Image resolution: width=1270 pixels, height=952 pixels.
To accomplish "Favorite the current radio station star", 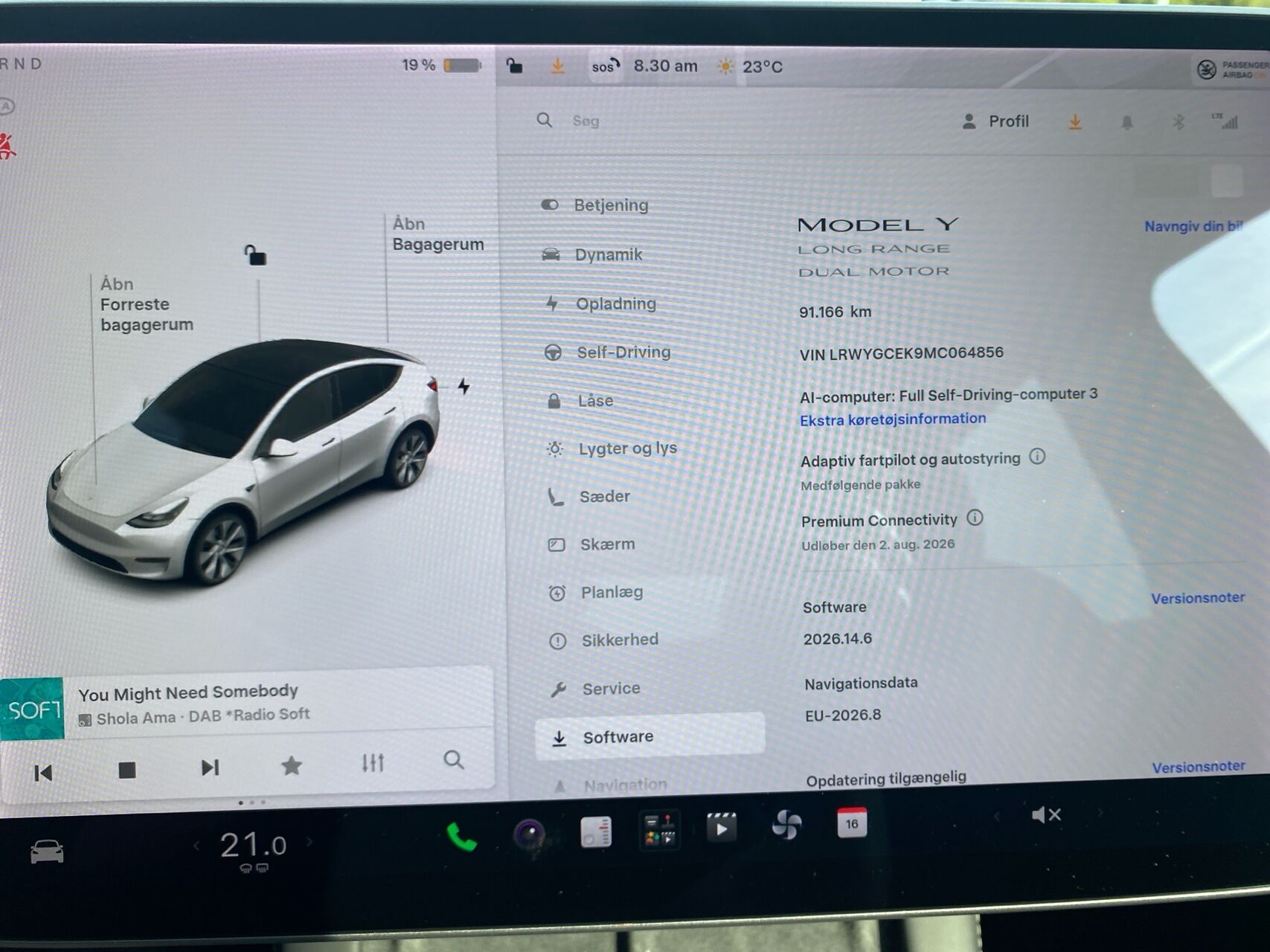I will 292,765.
